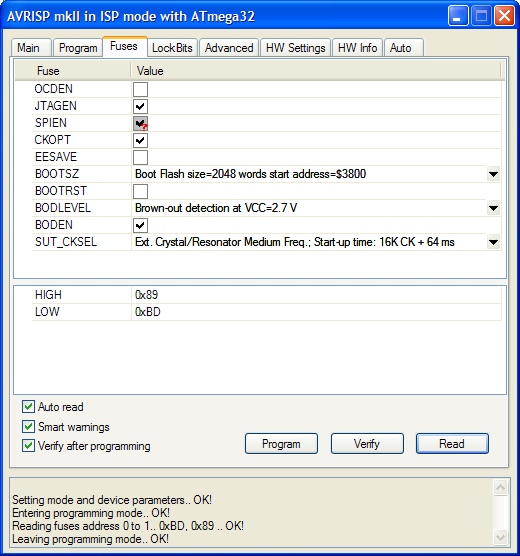Uncheck the JTAGEN fuse
The width and height of the screenshot is (520, 556).
click(140, 106)
